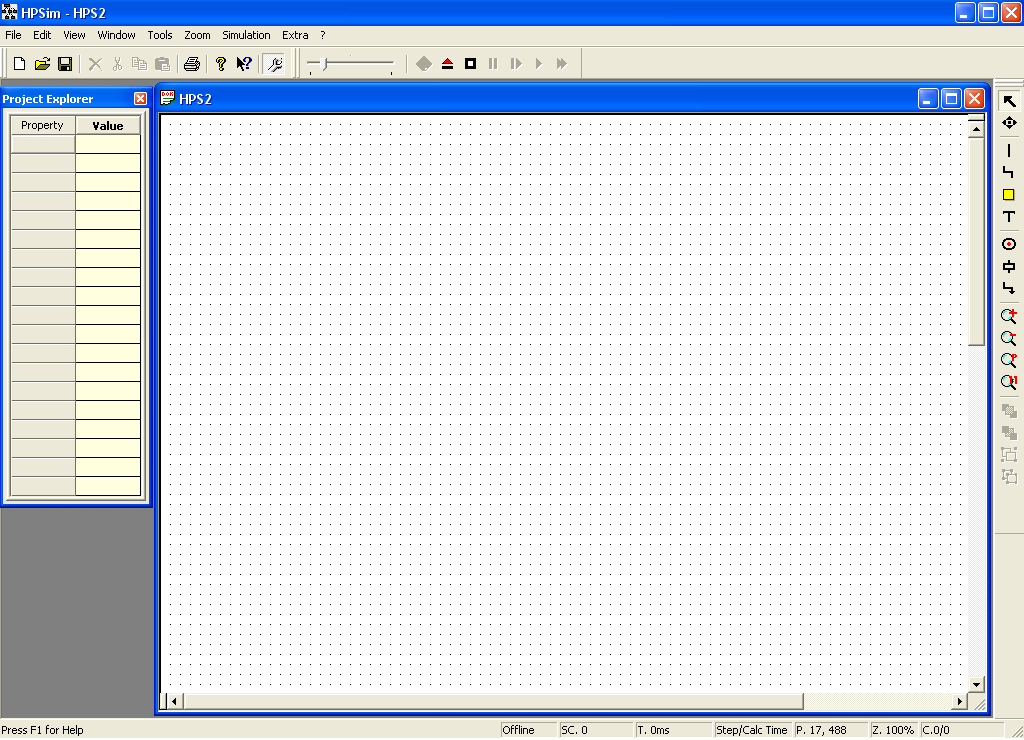Click the delete X toolbar icon

tap(95, 63)
